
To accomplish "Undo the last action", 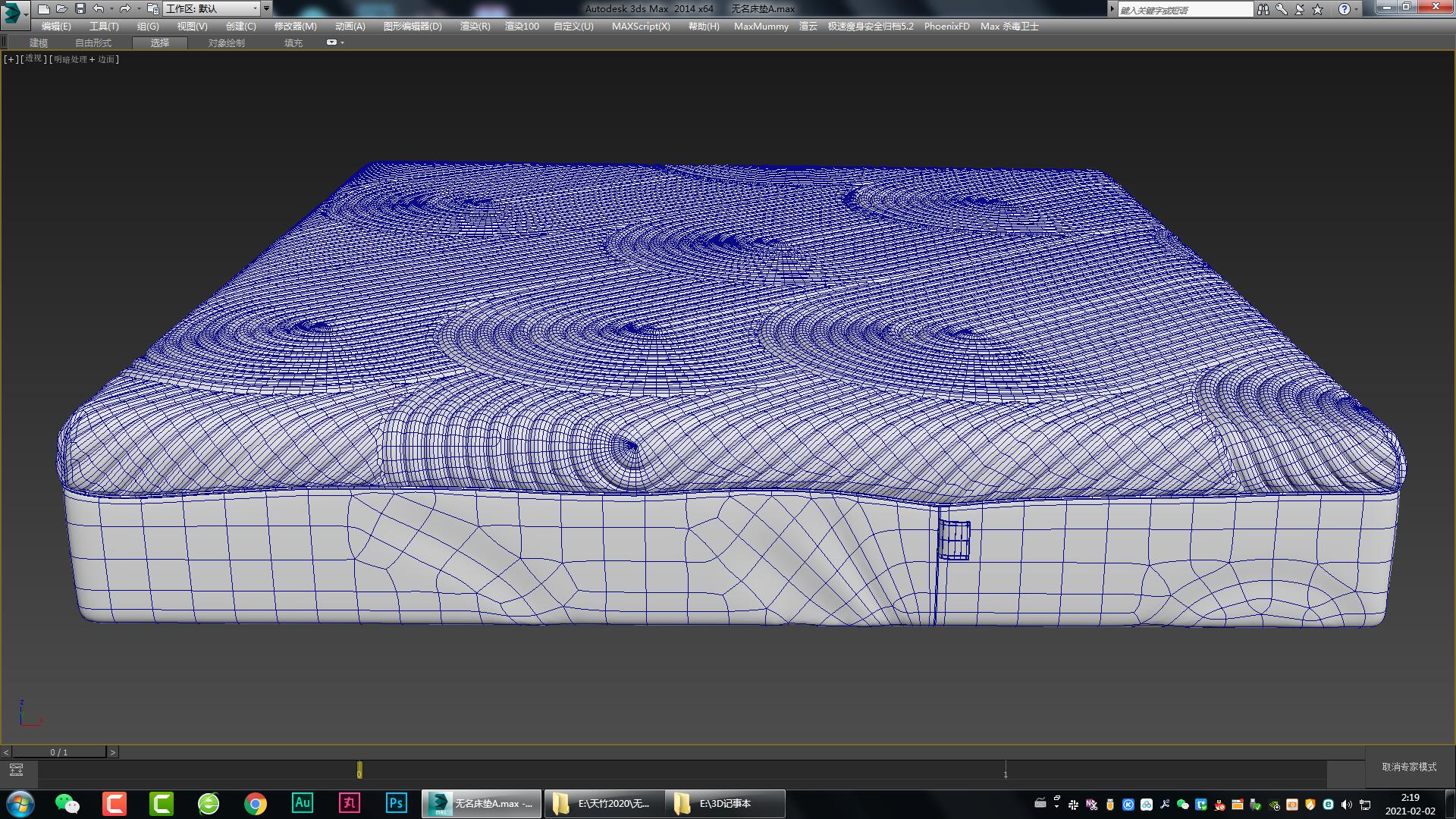I will point(99,8).
